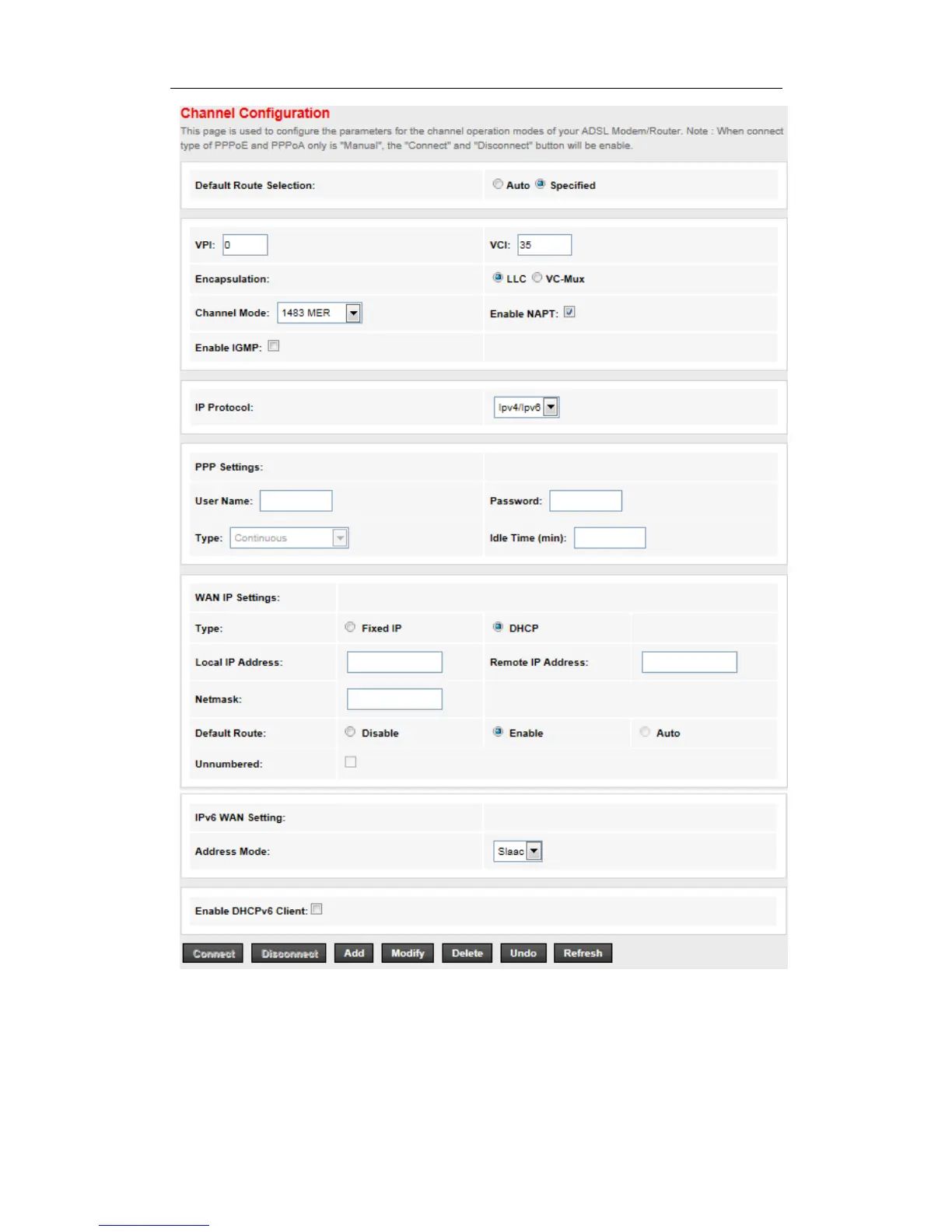Set WAN Default Route to Auto
Viewport: 952px width, 1232px height.
pyautogui.click(x=645, y=732)
